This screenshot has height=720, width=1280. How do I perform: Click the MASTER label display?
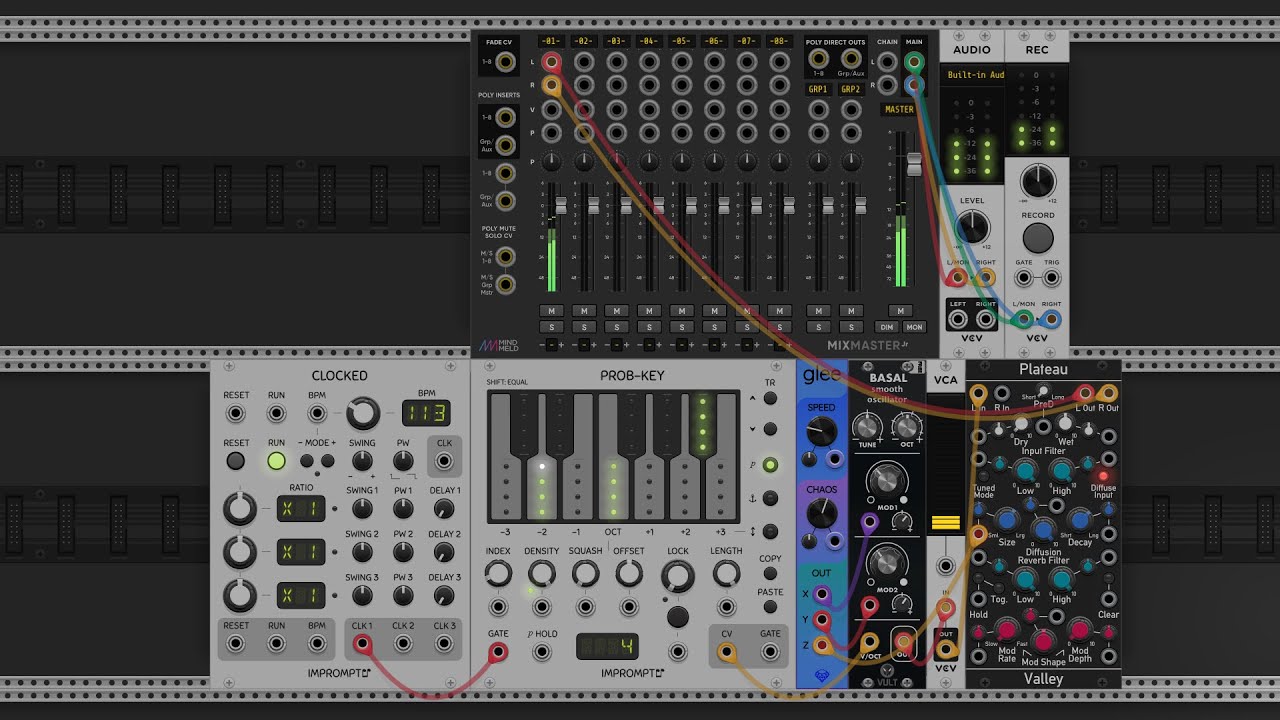899,109
